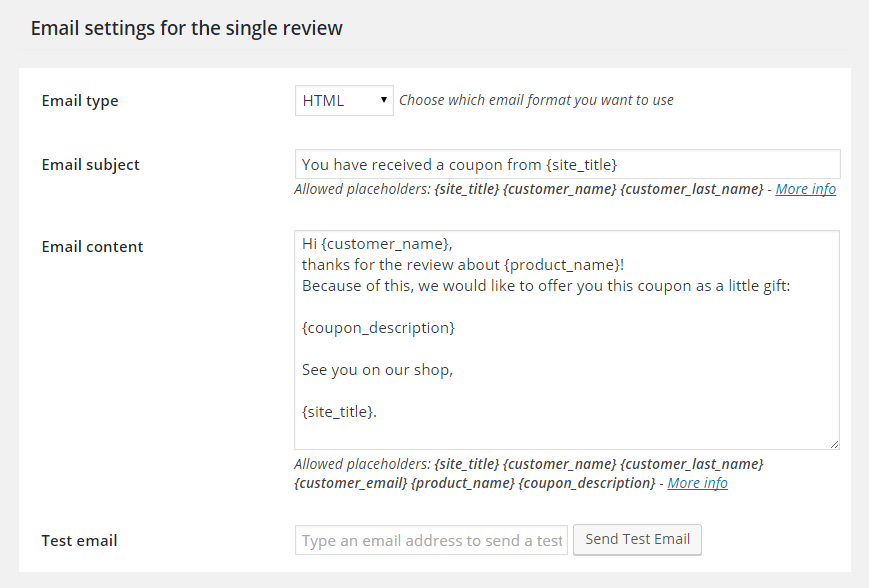Image resolution: width=869 pixels, height=588 pixels.
Task: Focus the Email subject text field
Action: (x=568, y=164)
